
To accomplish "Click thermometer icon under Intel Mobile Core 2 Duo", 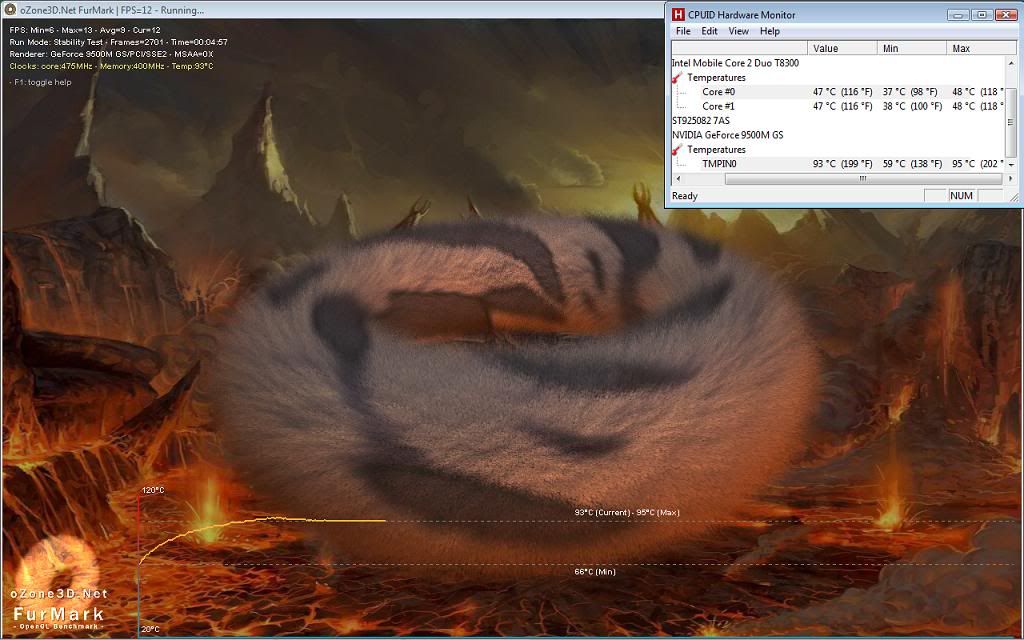I will [677, 77].
